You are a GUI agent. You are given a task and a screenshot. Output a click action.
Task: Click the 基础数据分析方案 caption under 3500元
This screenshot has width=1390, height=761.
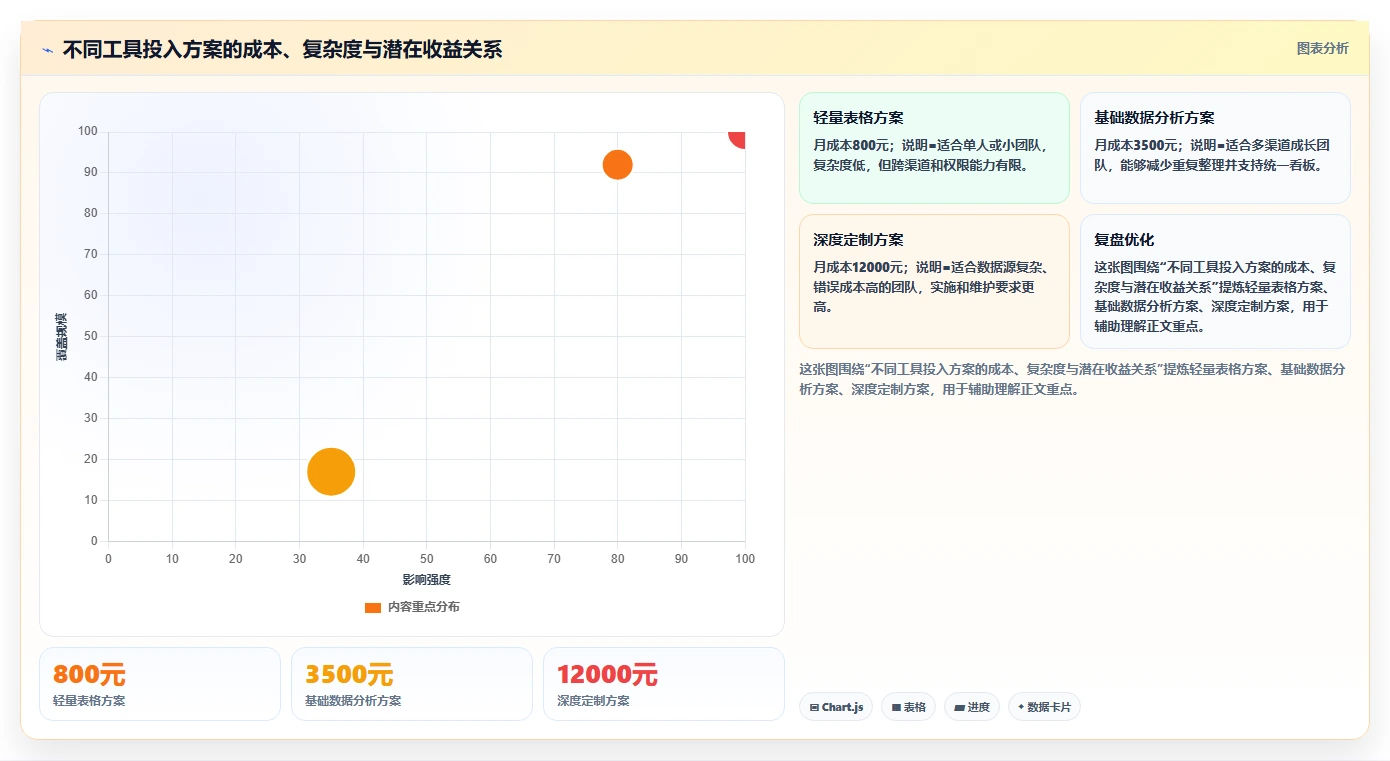[353, 701]
